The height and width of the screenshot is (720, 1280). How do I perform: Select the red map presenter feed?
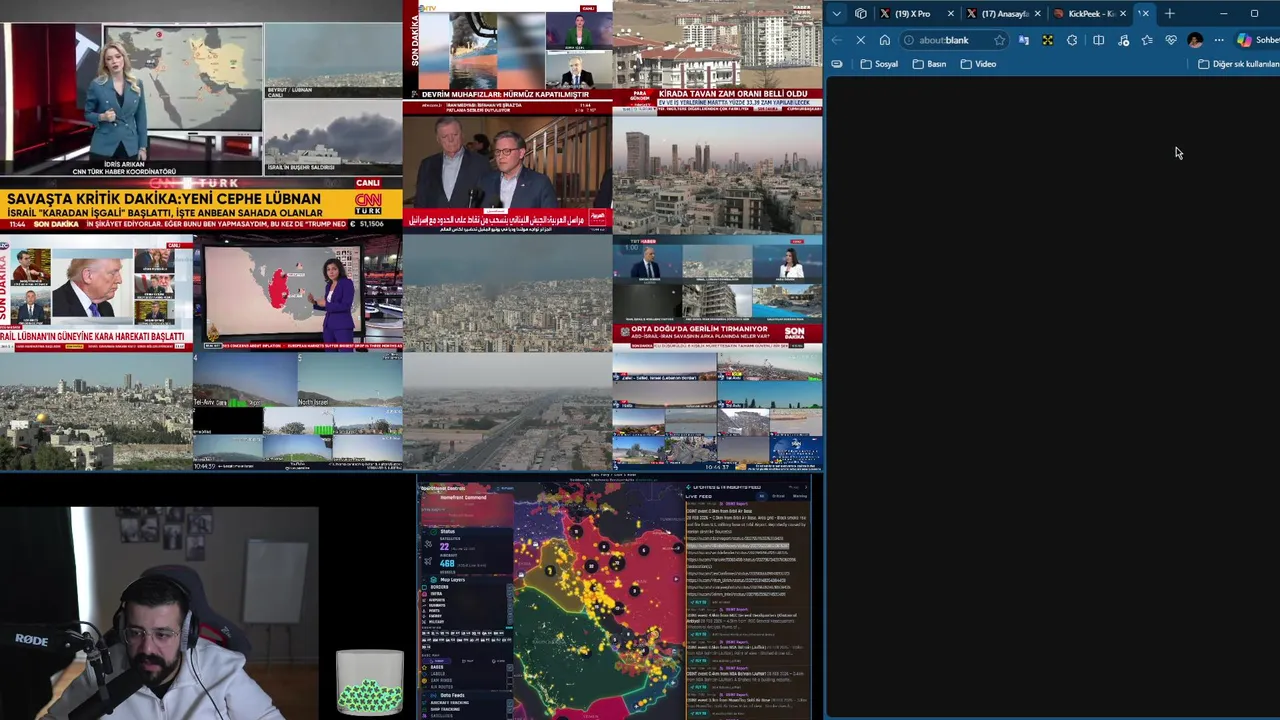(297, 293)
